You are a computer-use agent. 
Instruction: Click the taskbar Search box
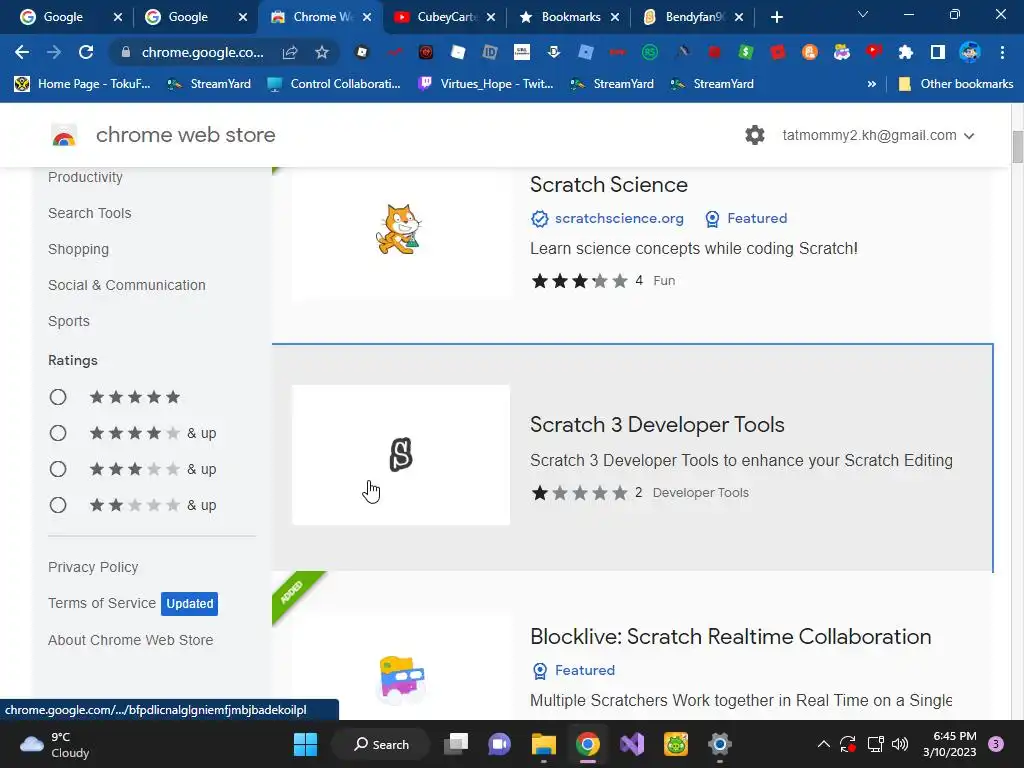[x=381, y=744]
